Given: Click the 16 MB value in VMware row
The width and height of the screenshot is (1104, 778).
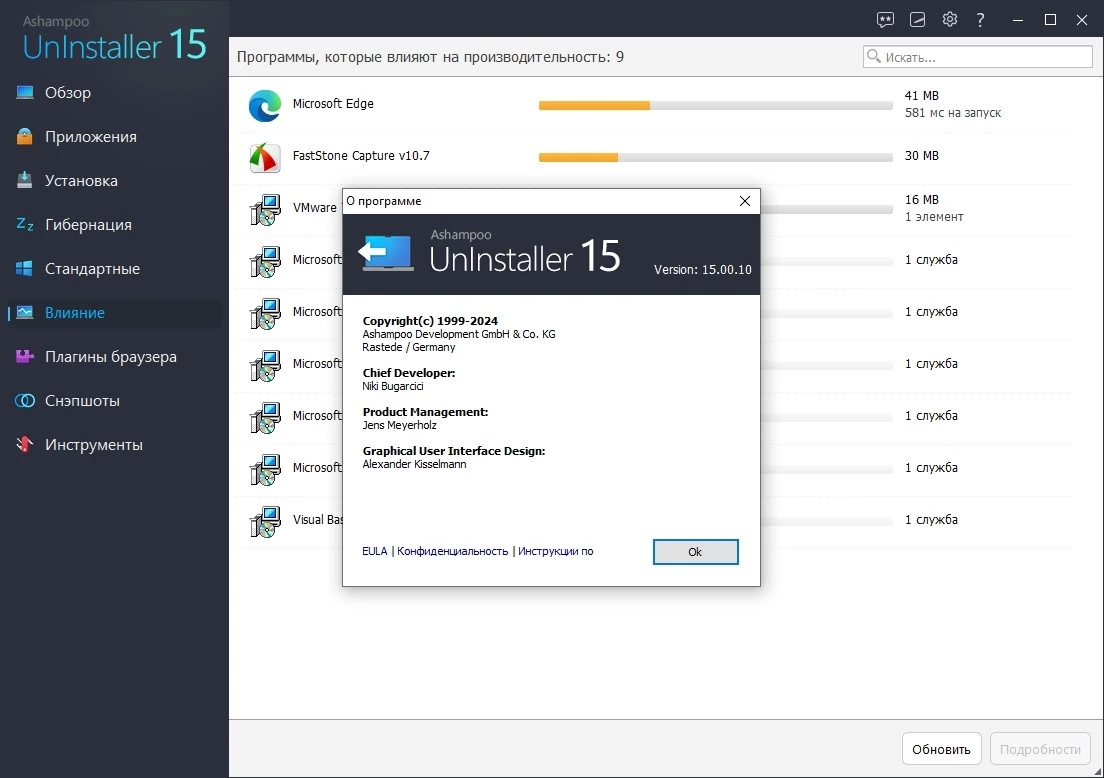Looking at the screenshot, I should (x=922, y=200).
